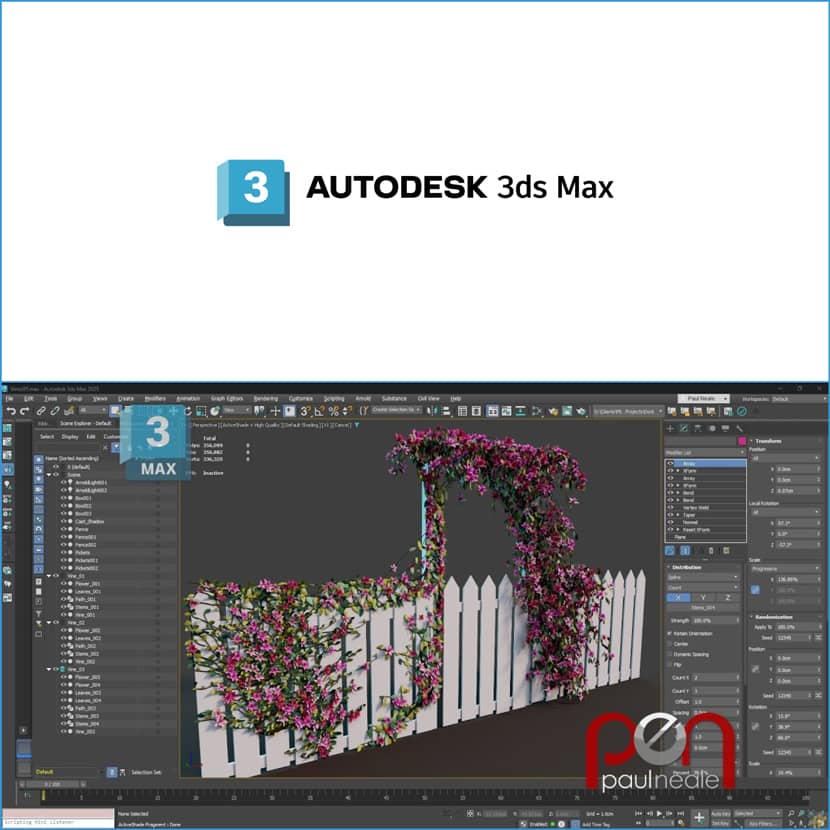The image size is (830, 830).
Task: Click Select in Scene Explorer menu
Action: 47,437
